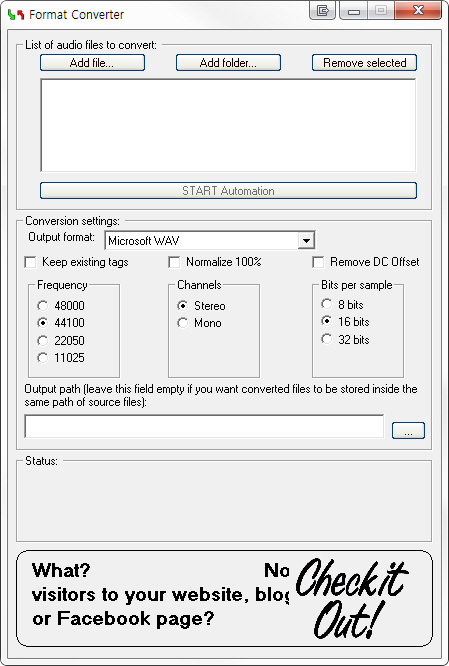449x666 pixels.
Task: Click the Add folder... button
Action: tap(228, 63)
